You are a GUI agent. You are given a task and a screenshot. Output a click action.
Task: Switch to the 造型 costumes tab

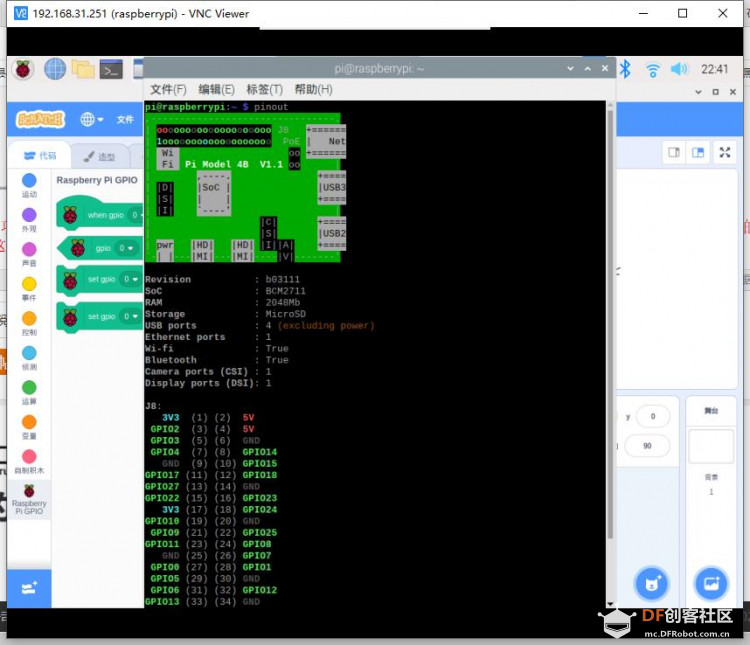coord(99,156)
